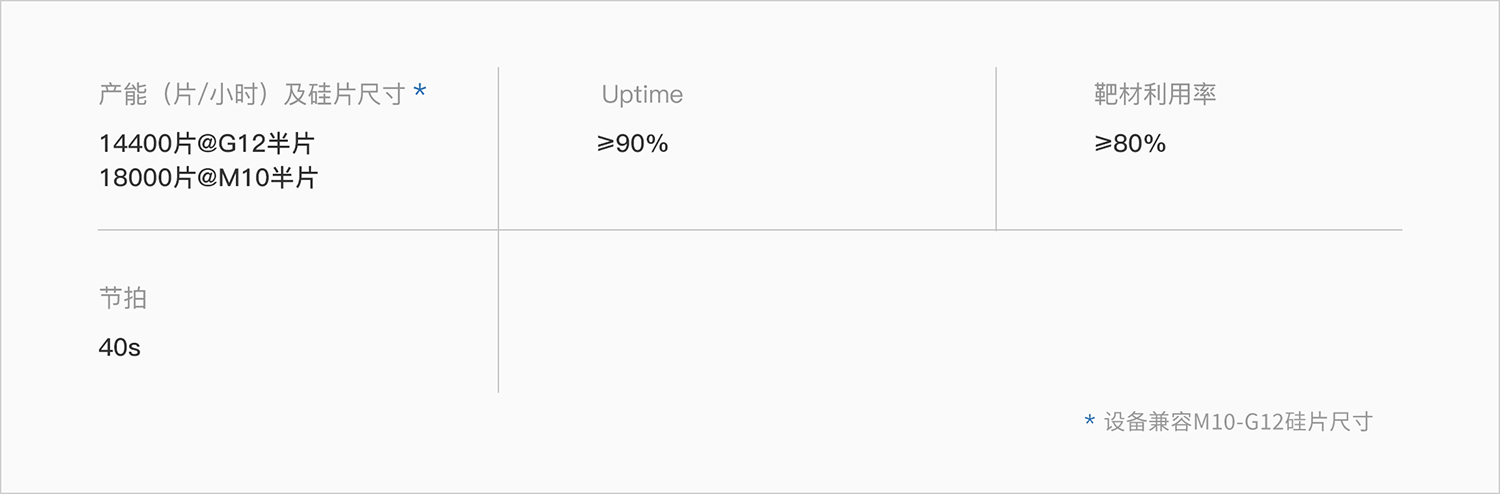Click the blue asterisk beside the 产能 heading
Viewport: 1500px width, 494px height.
(420, 92)
